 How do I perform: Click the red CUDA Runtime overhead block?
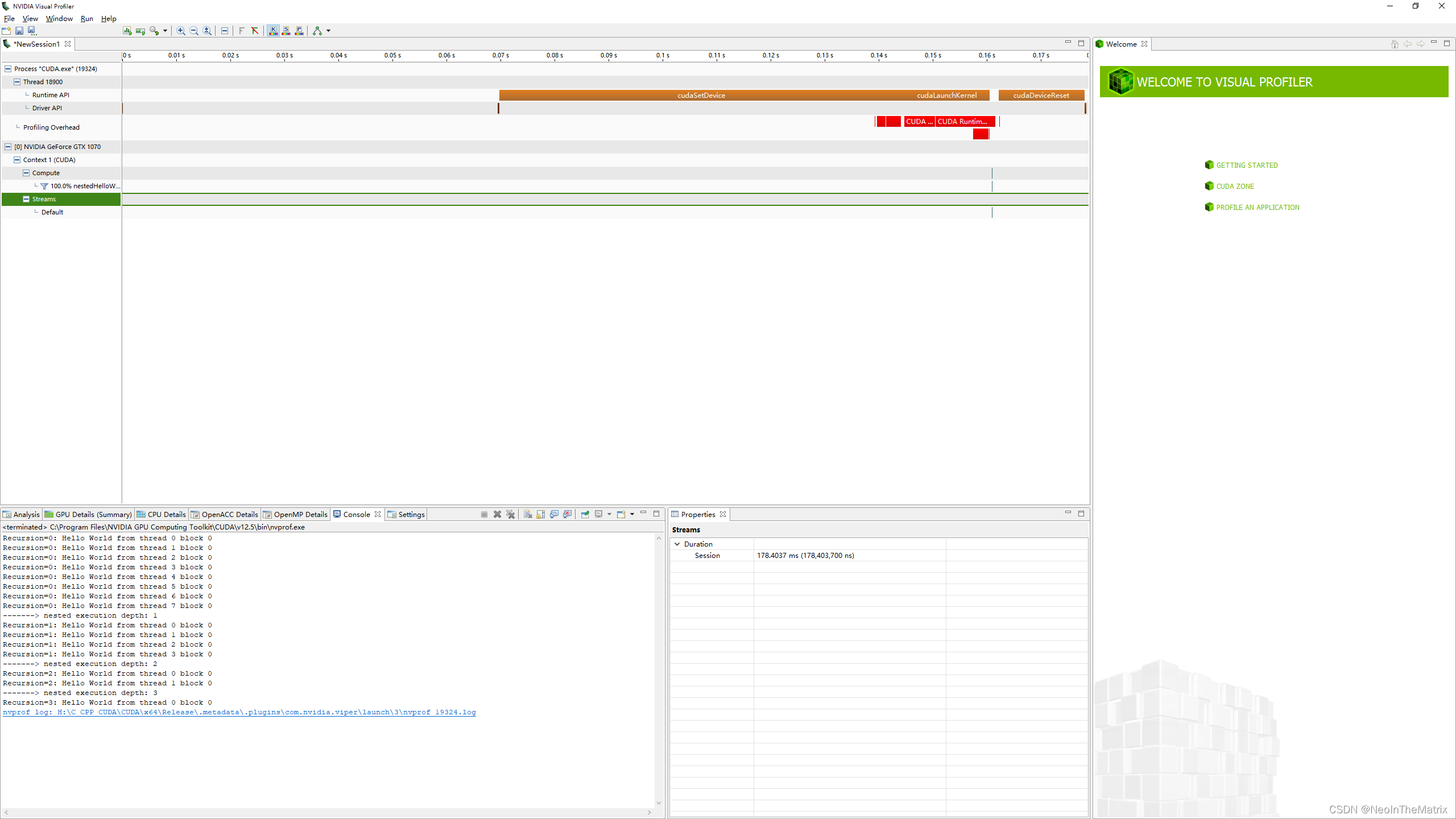965,122
